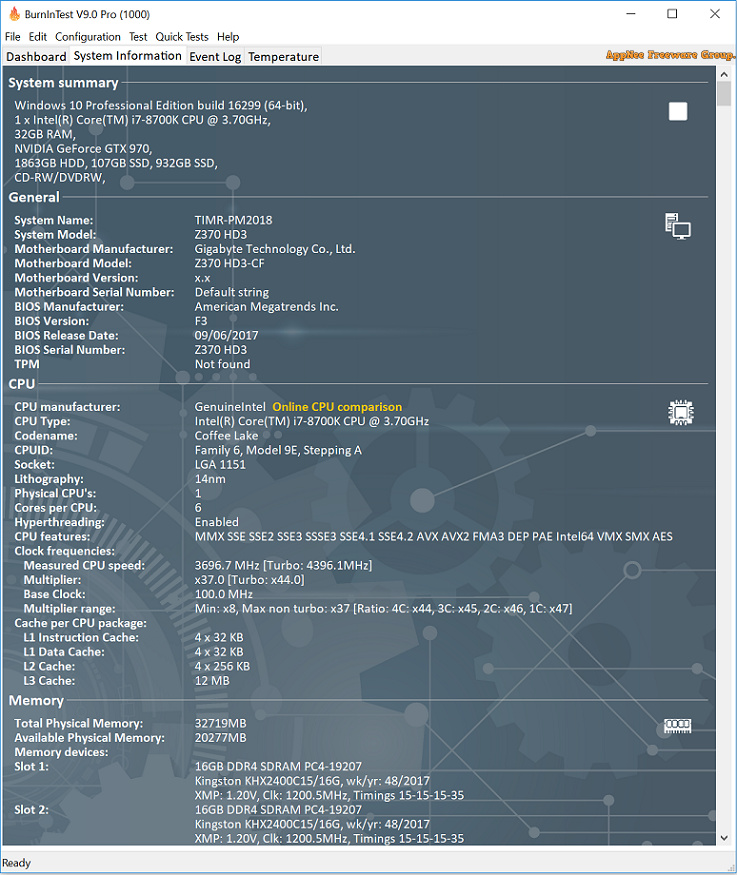737x875 pixels.
Task: Open the File menu
Action: (13, 37)
